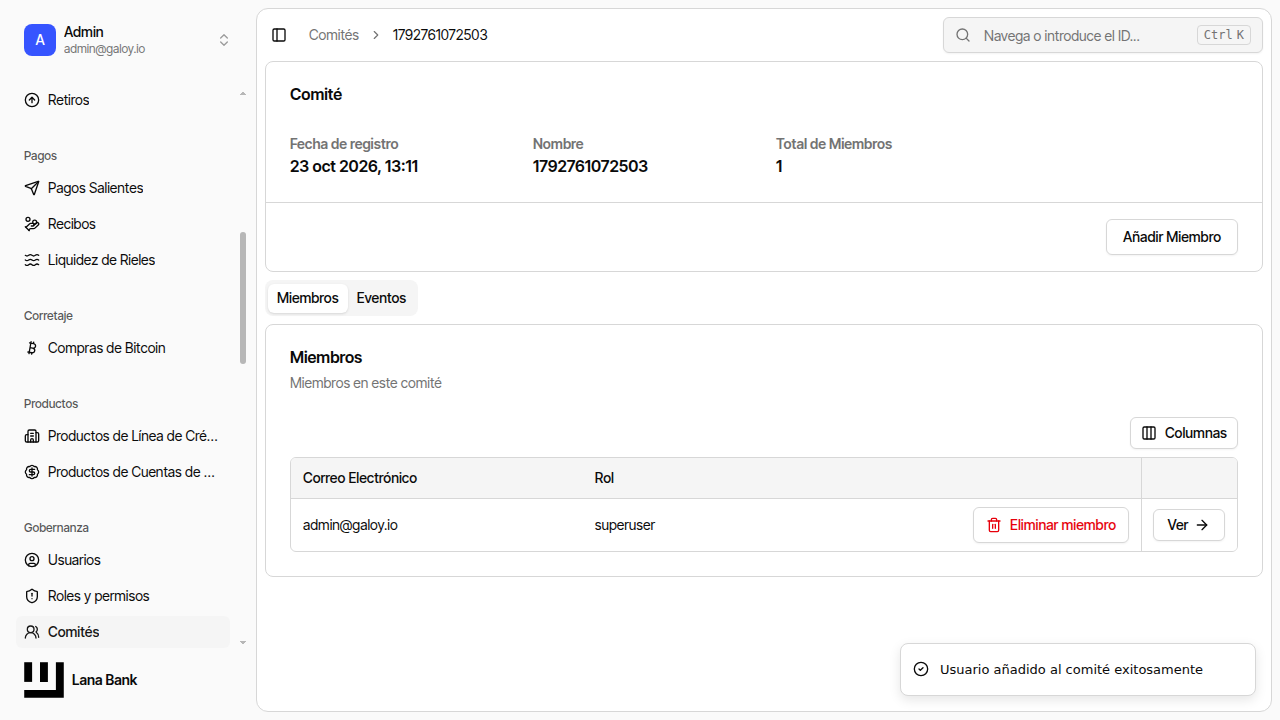
Task: Click the Productos de Cuentas icon
Action: point(32,472)
